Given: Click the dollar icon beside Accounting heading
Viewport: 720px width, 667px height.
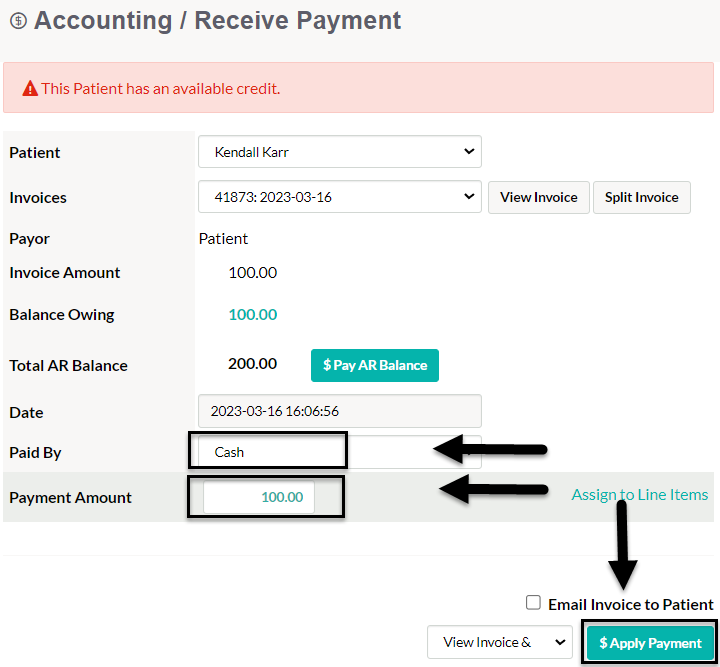Looking at the screenshot, I should pyautogui.click(x=18, y=21).
